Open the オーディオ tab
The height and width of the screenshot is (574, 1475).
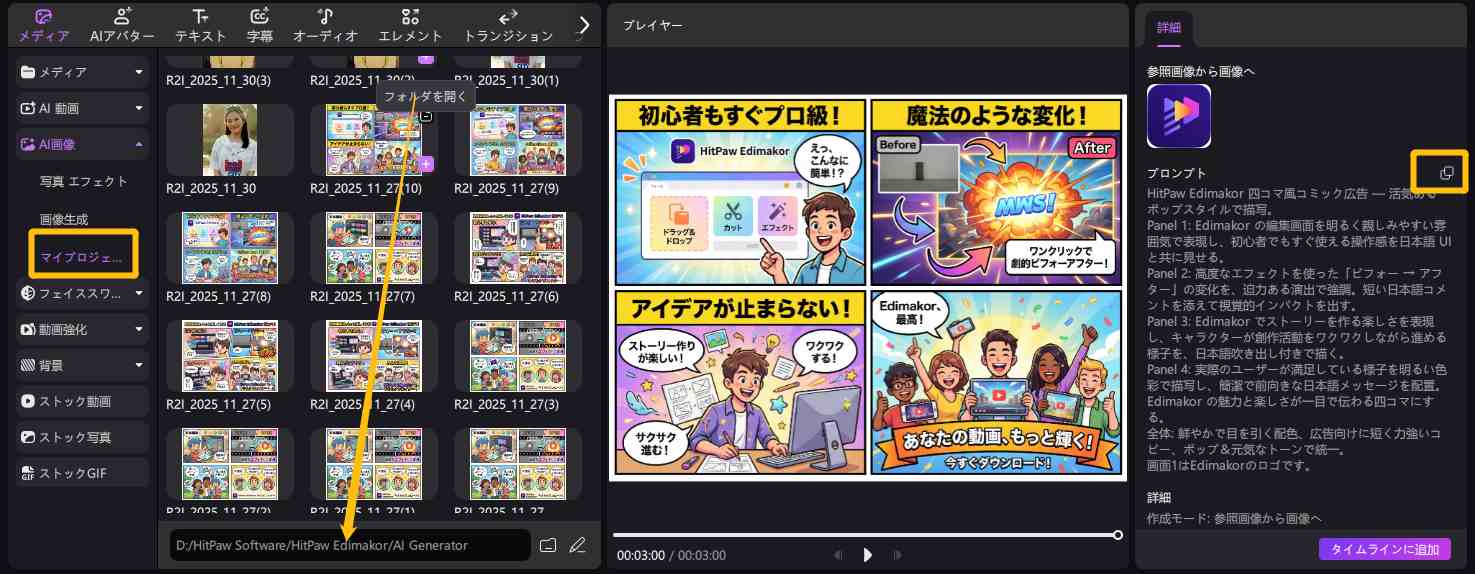click(x=325, y=25)
